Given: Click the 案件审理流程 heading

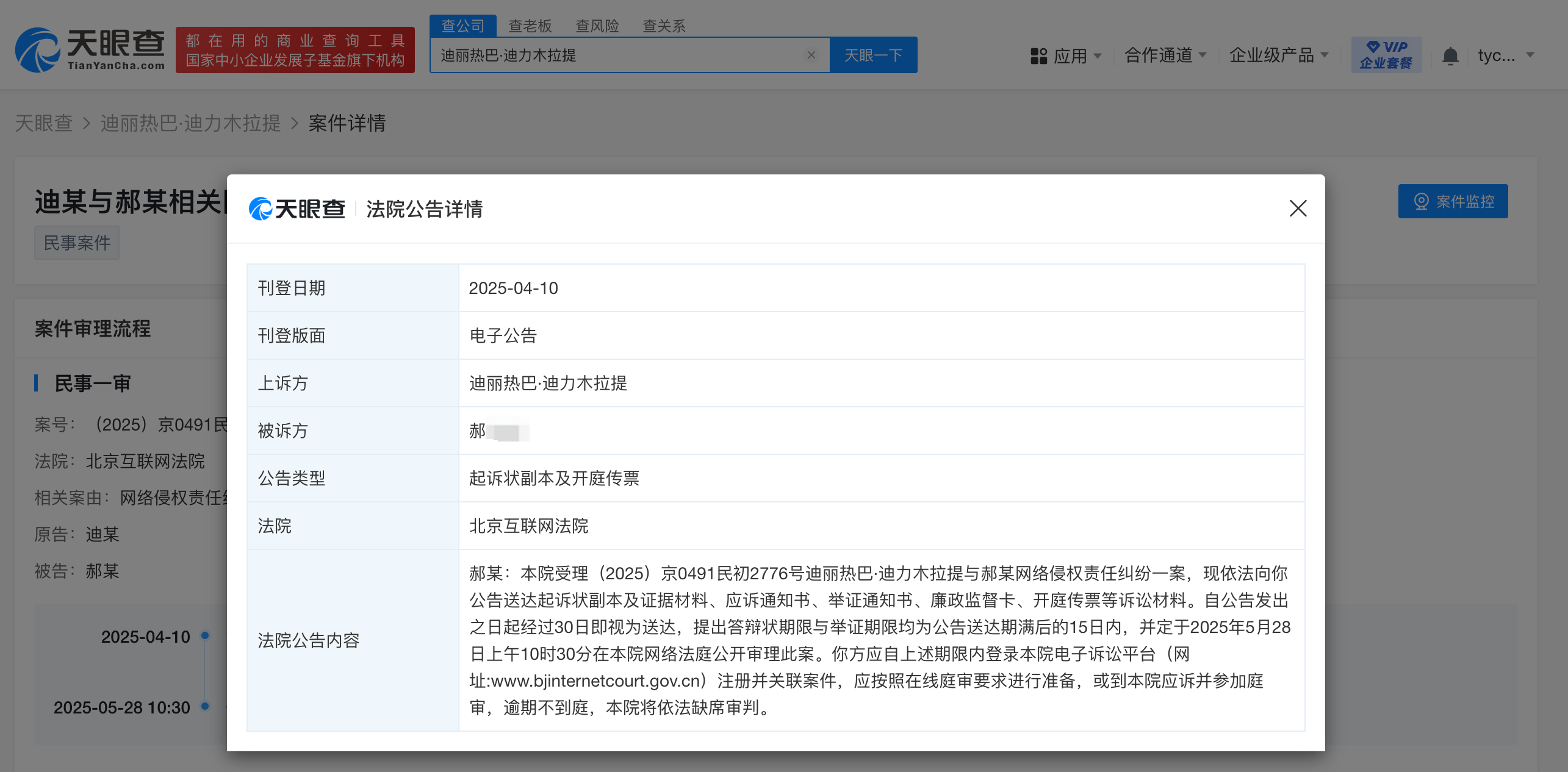Looking at the screenshot, I should tap(93, 328).
